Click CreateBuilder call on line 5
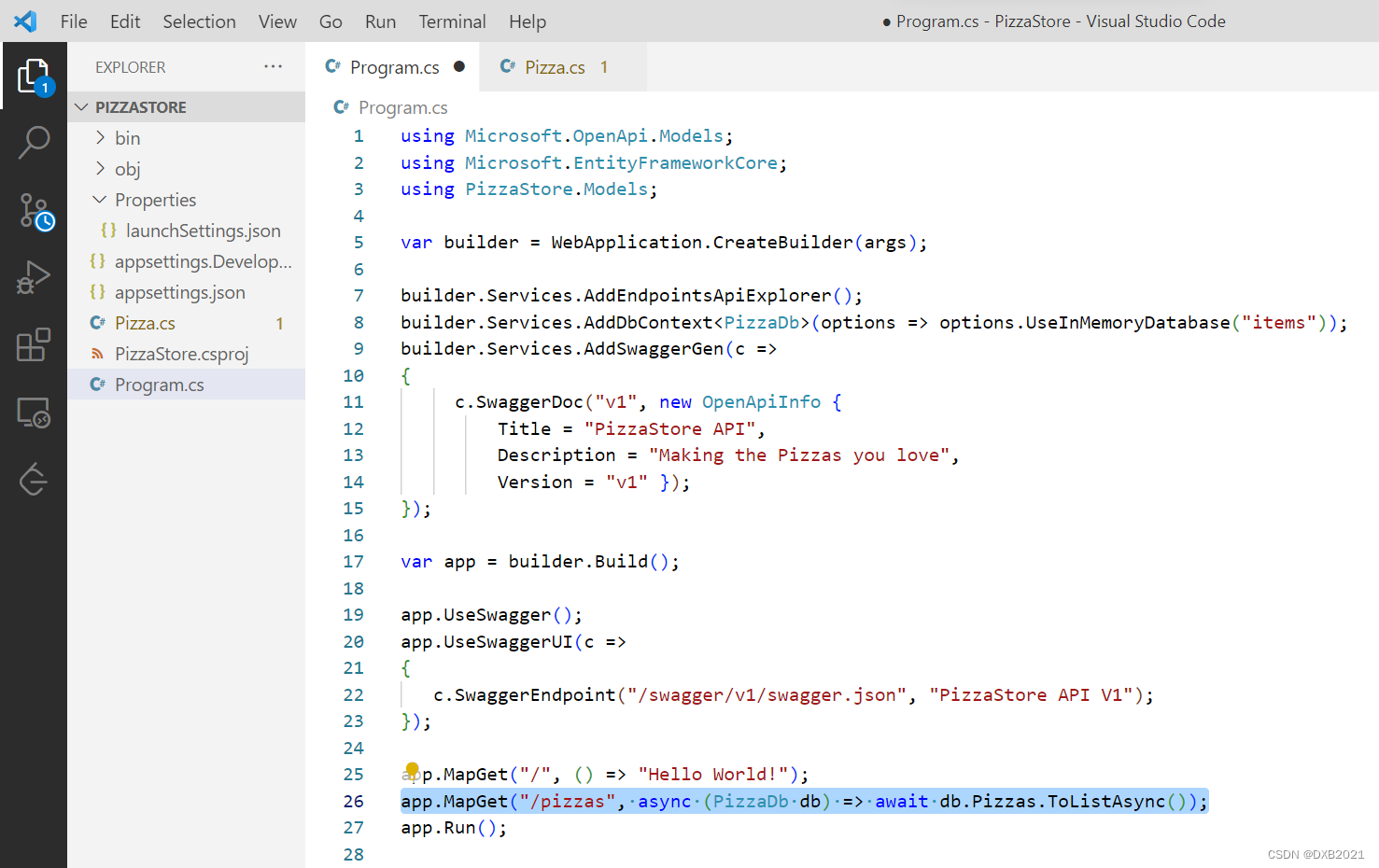The width and height of the screenshot is (1379, 868). 782,243
